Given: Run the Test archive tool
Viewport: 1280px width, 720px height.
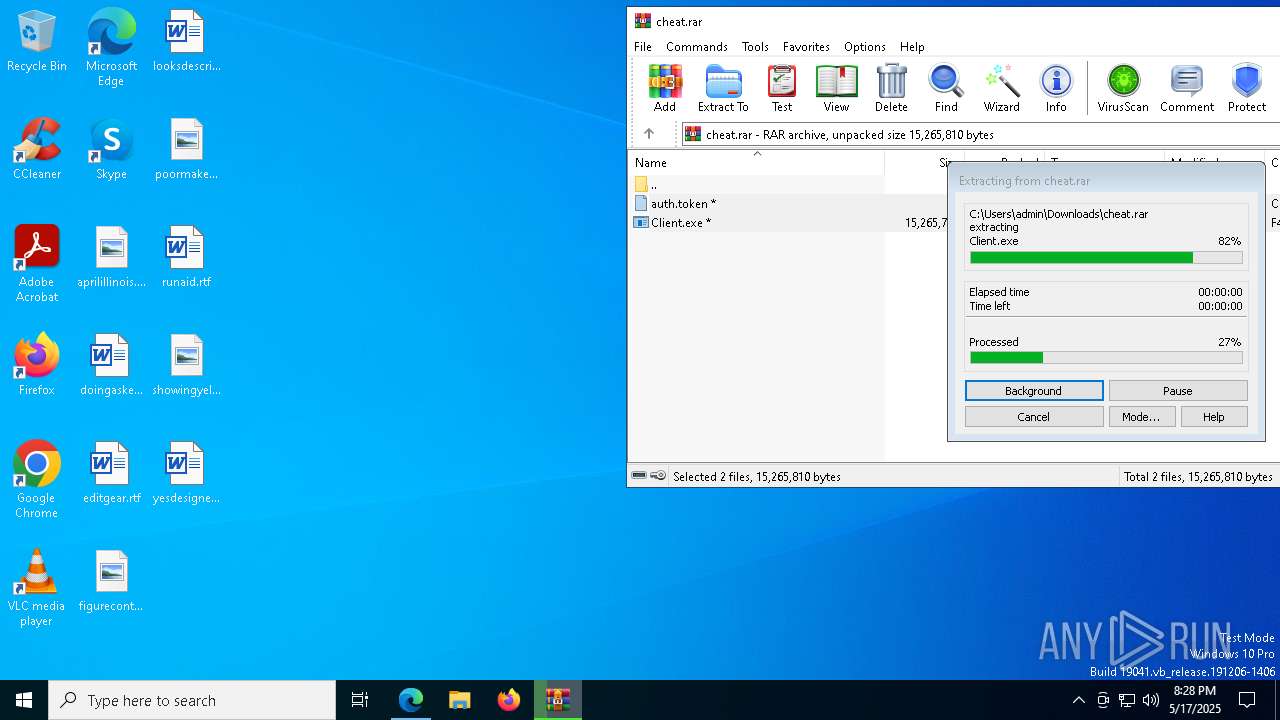Looking at the screenshot, I should click(781, 88).
